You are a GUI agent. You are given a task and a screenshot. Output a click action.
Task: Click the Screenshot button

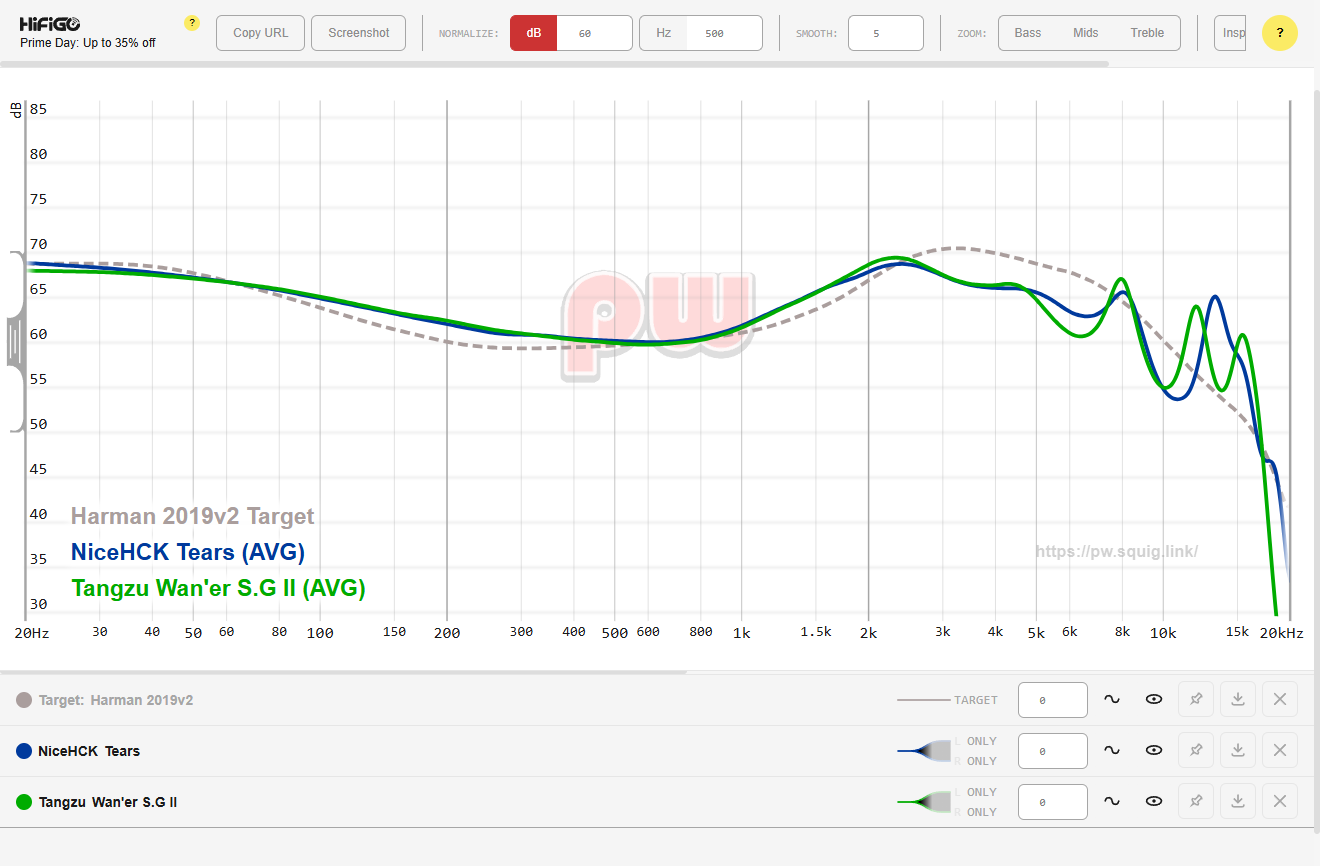[x=359, y=33]
